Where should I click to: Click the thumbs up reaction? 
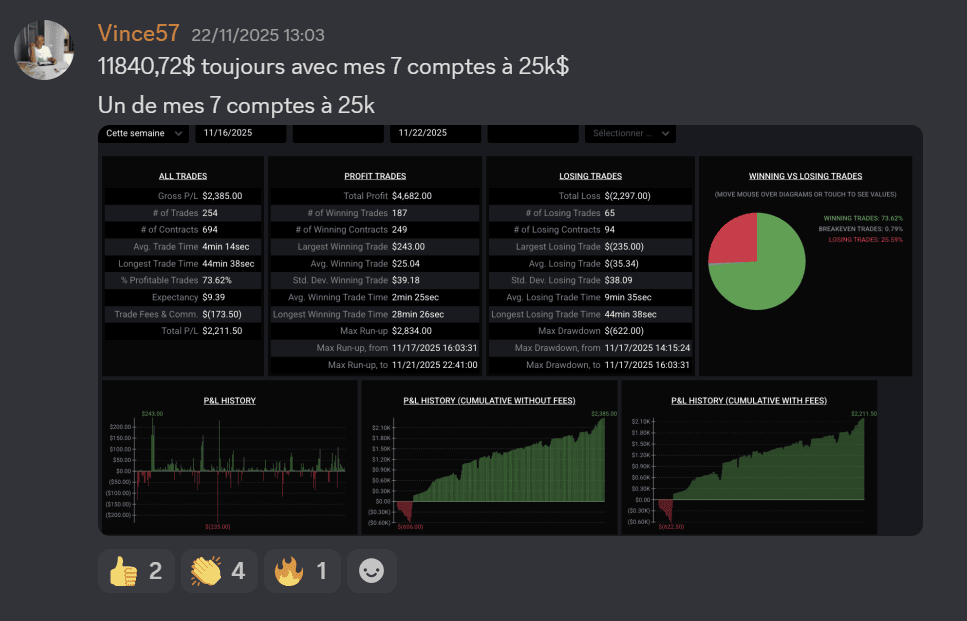pos(135,571)
